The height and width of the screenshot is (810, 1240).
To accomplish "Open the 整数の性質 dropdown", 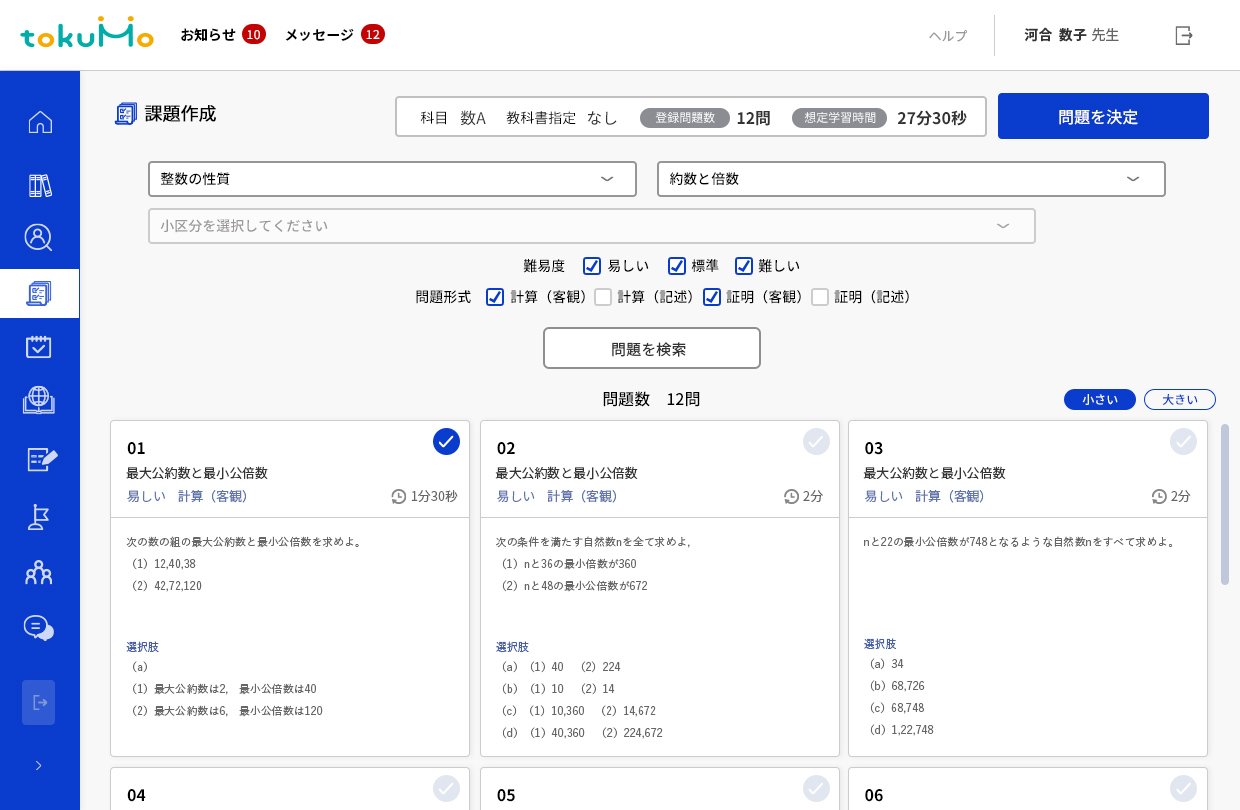I will (x=392, y=178).
